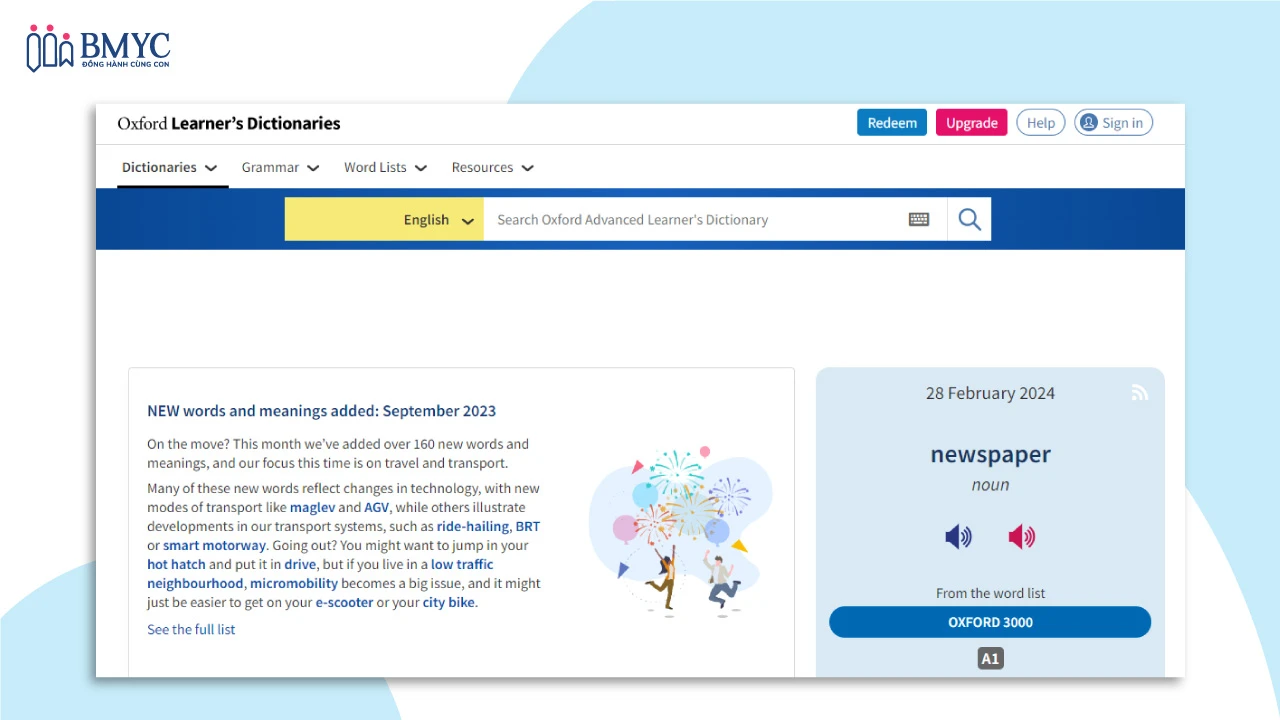The height and width of the screenshot is (720, 1280).
Task: Play the blue British pronunciation speaker
Action: [x=958, y=537]
